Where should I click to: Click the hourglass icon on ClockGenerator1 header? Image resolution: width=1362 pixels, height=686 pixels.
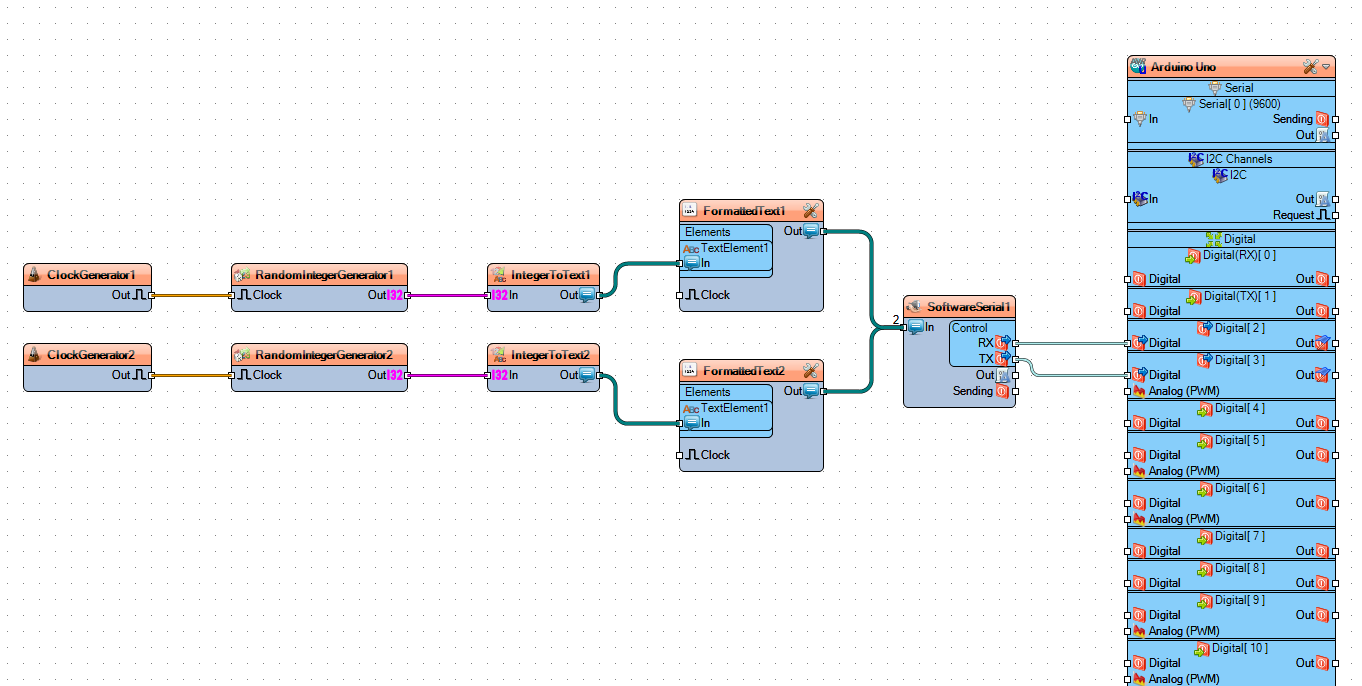[x=33, y=274]
